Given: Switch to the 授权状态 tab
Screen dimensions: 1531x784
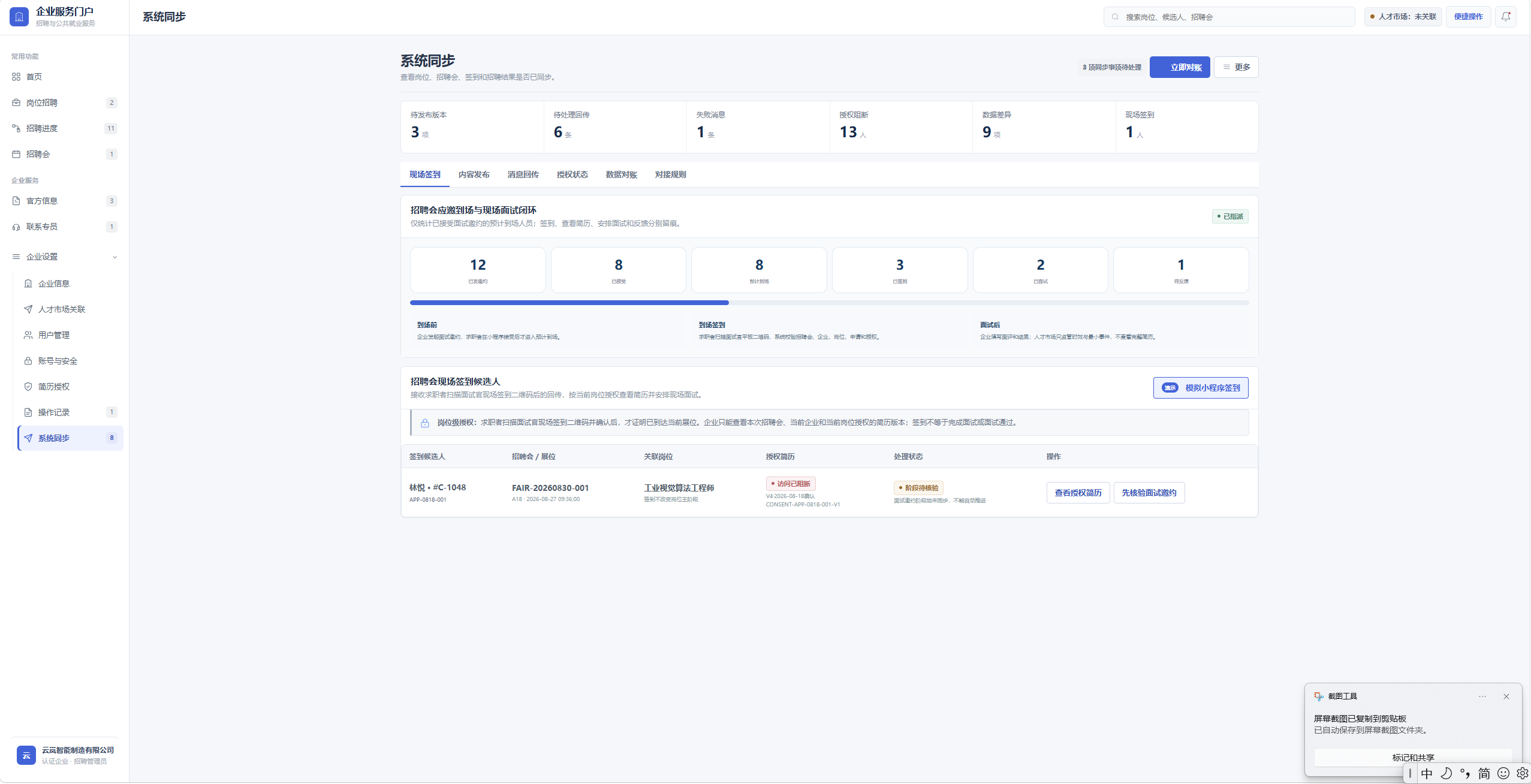Looking at the screenshot, I should [572, 174].
